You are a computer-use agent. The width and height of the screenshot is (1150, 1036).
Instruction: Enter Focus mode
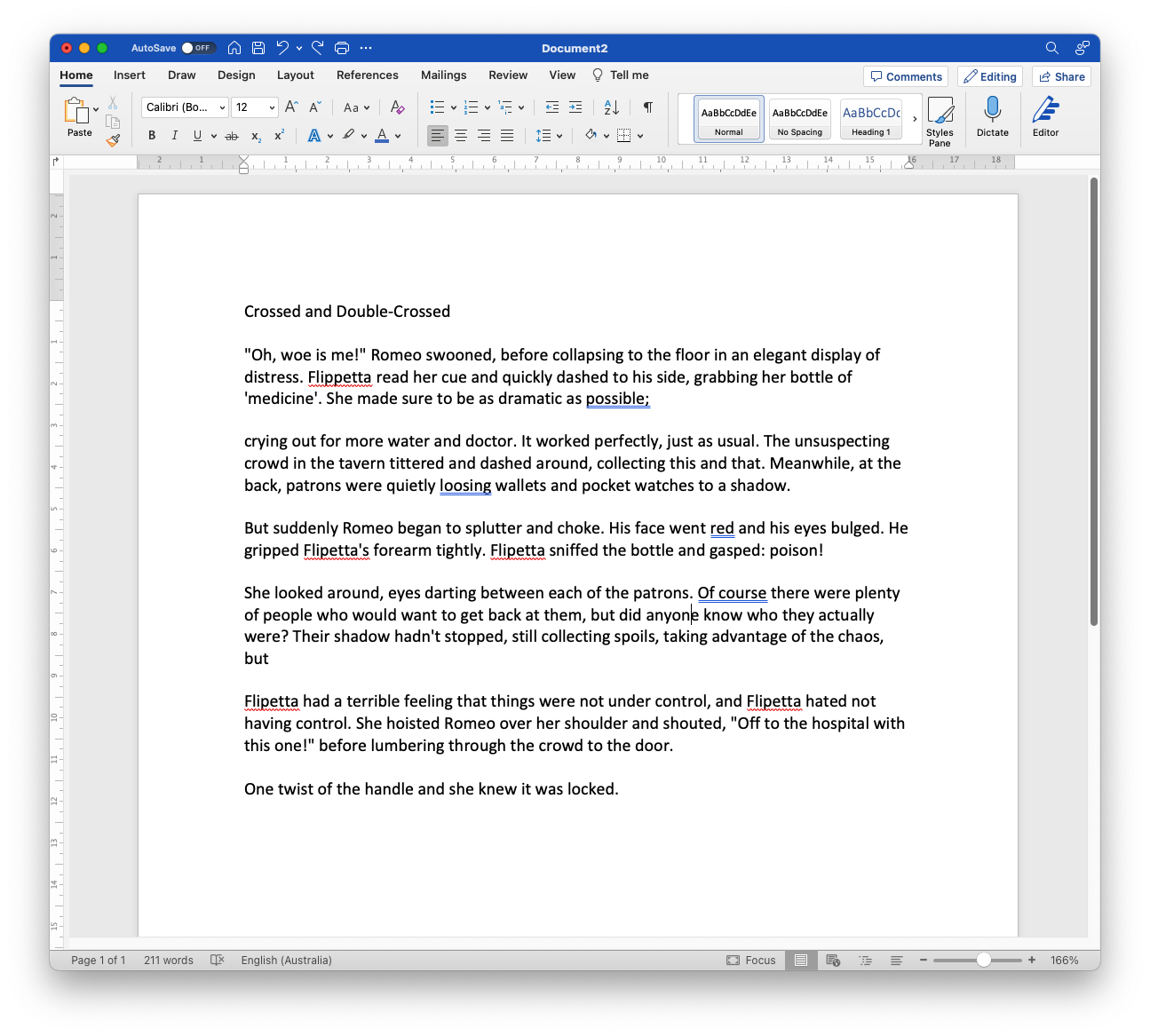(751, 960)
